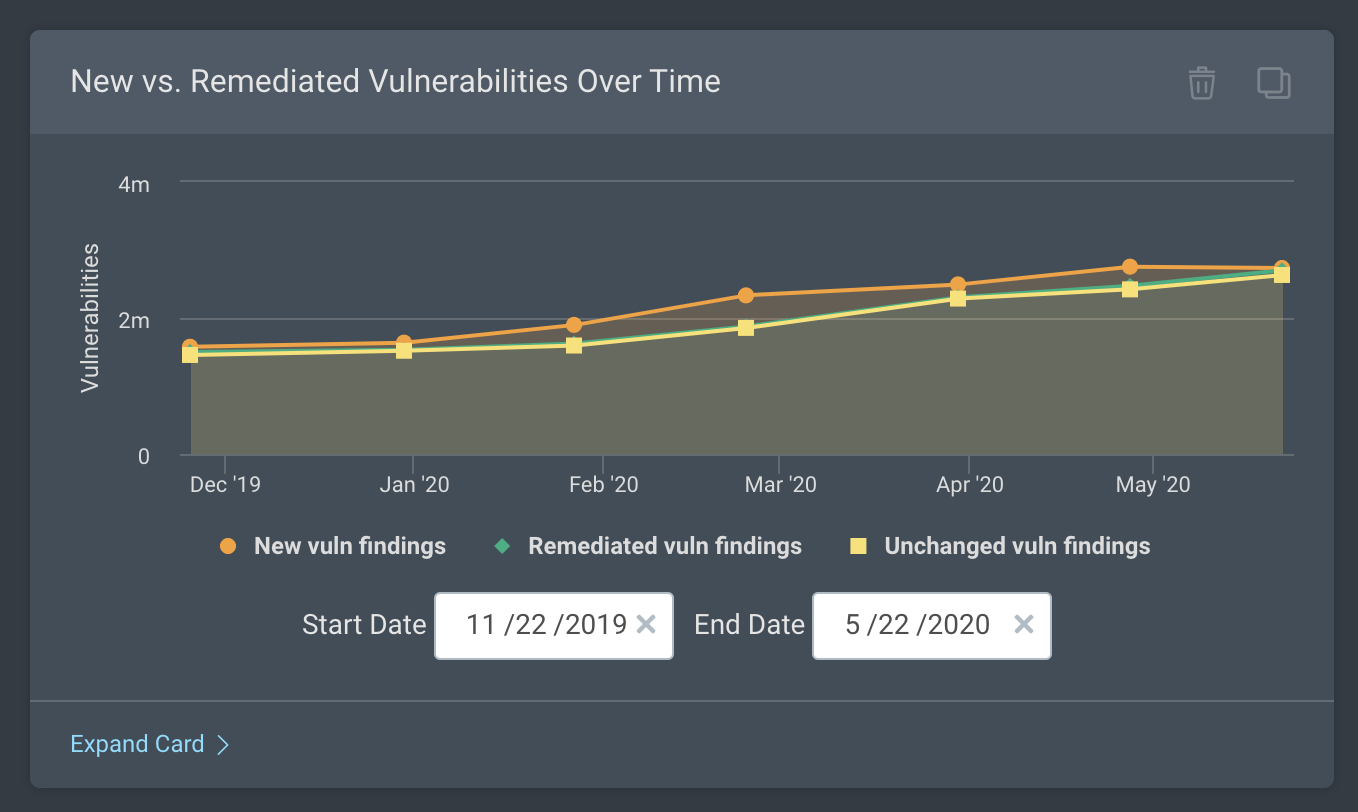The width and height of the screenshot is (1358, 812).
Task: Clear the Start Date field
Action: 646,625
